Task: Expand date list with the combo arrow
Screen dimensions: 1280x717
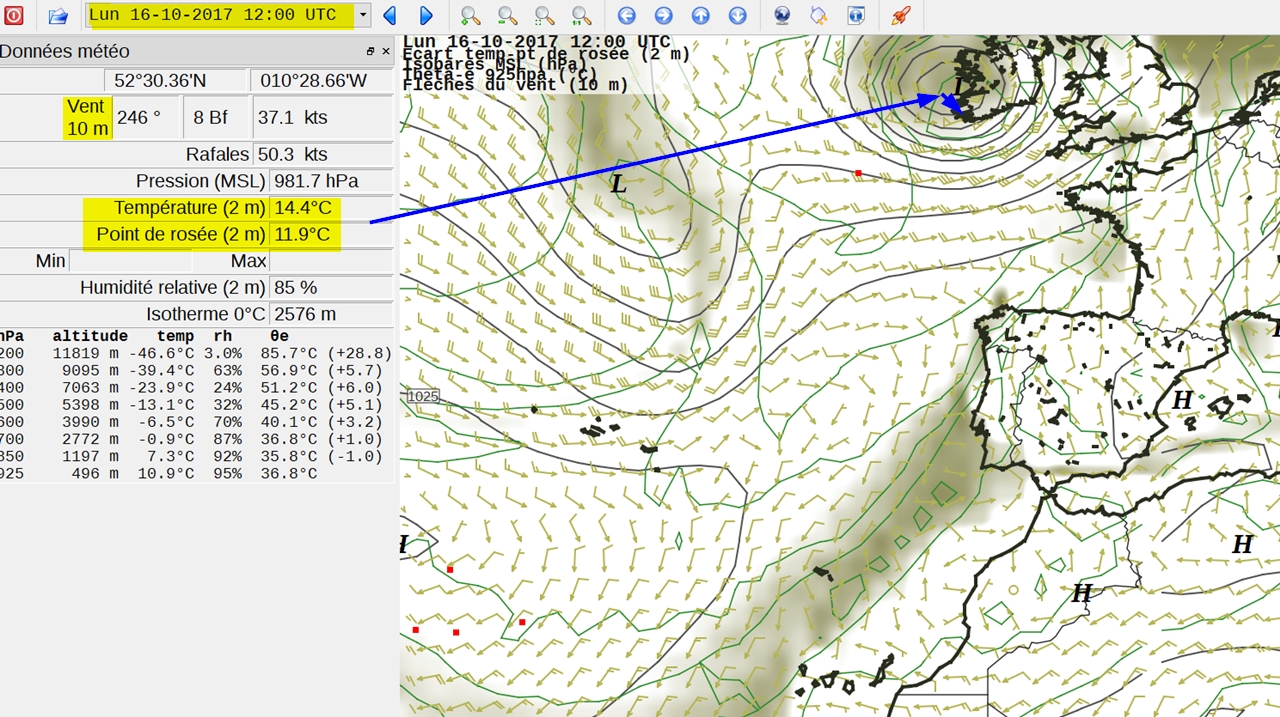Action: coord(363,15)
